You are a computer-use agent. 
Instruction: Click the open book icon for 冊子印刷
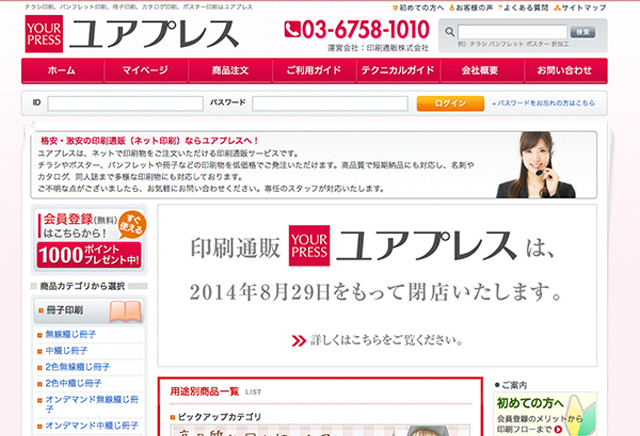point(125,311)
